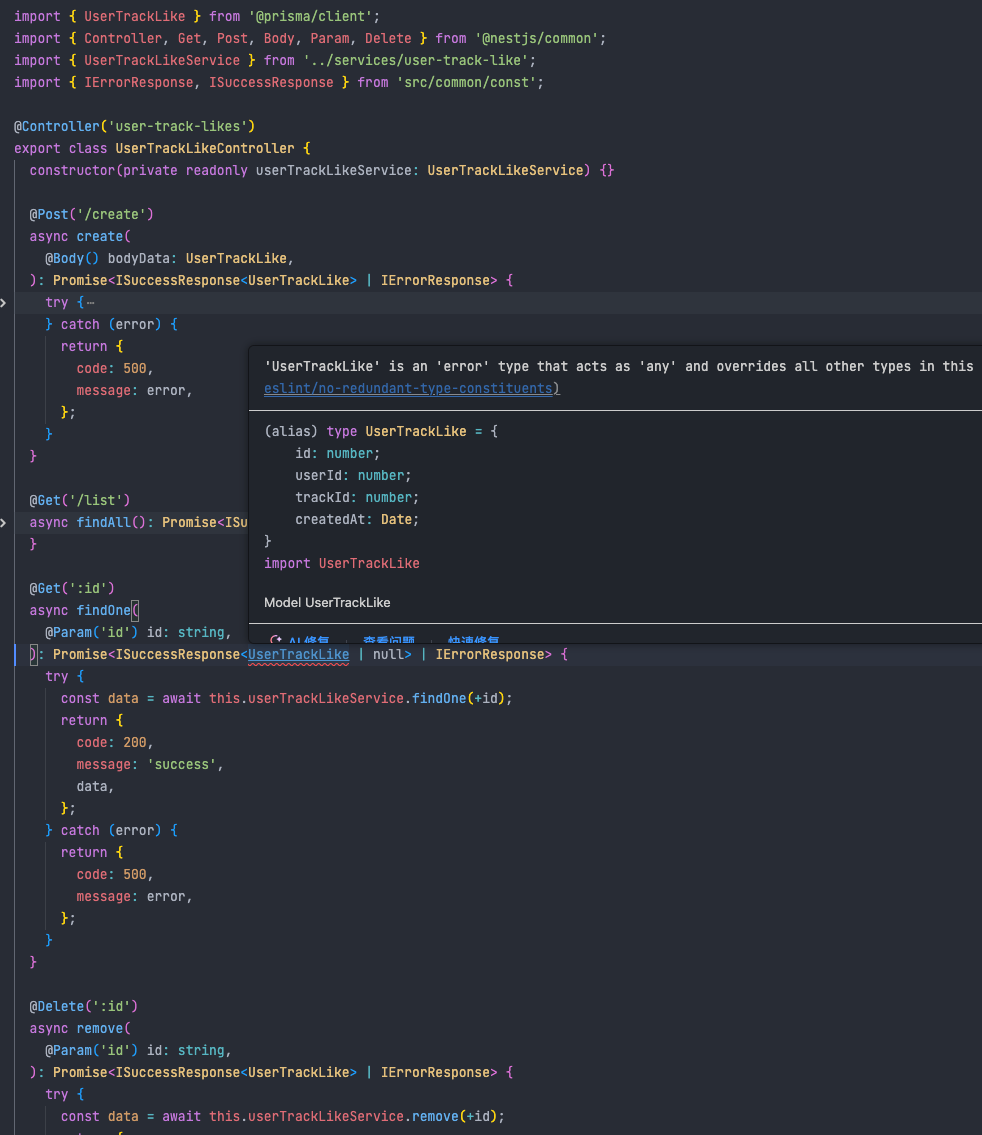Click 'Delete' in the nestjs import list
982x1135 pixels.
[x=388, y=38]
